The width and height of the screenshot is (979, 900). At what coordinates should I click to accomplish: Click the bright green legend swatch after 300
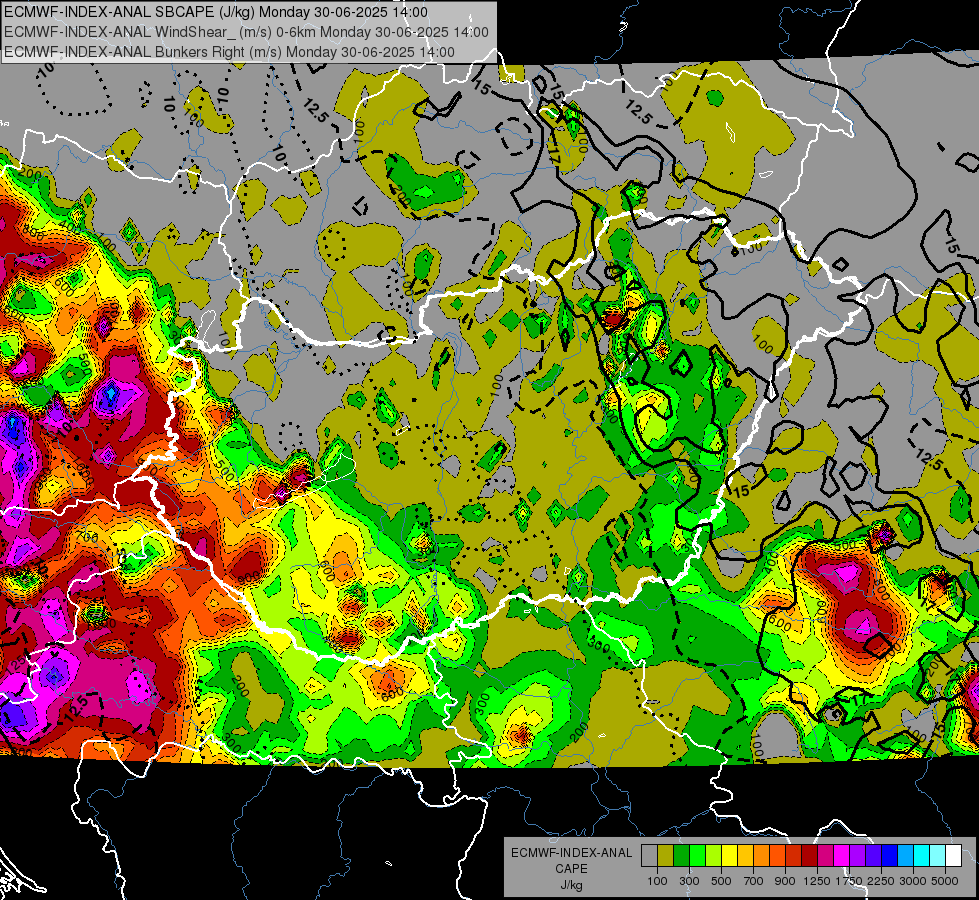pos(697,855)
